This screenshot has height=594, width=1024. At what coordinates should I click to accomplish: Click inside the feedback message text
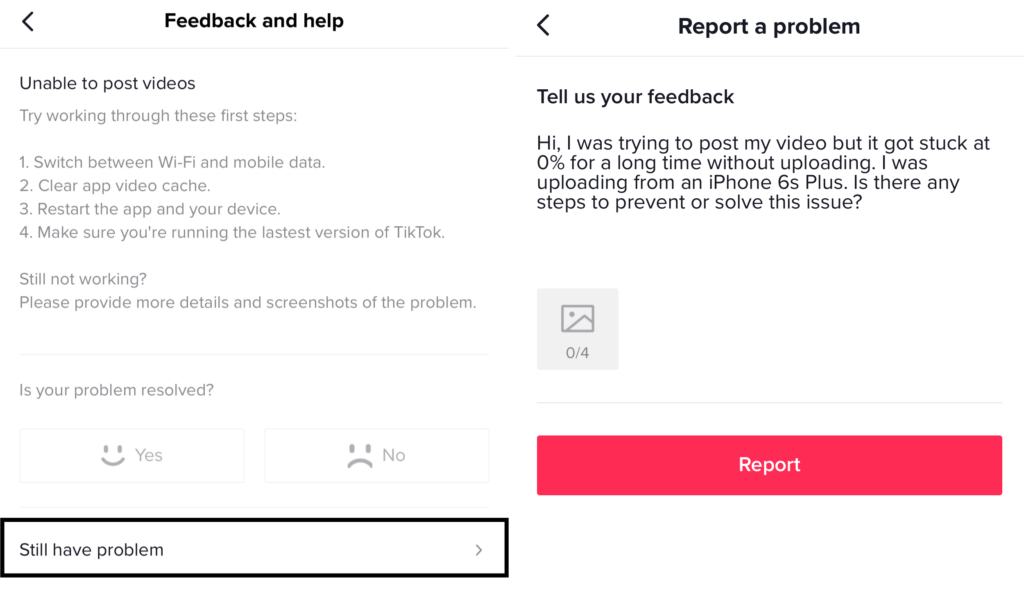(x=763, y=172)
